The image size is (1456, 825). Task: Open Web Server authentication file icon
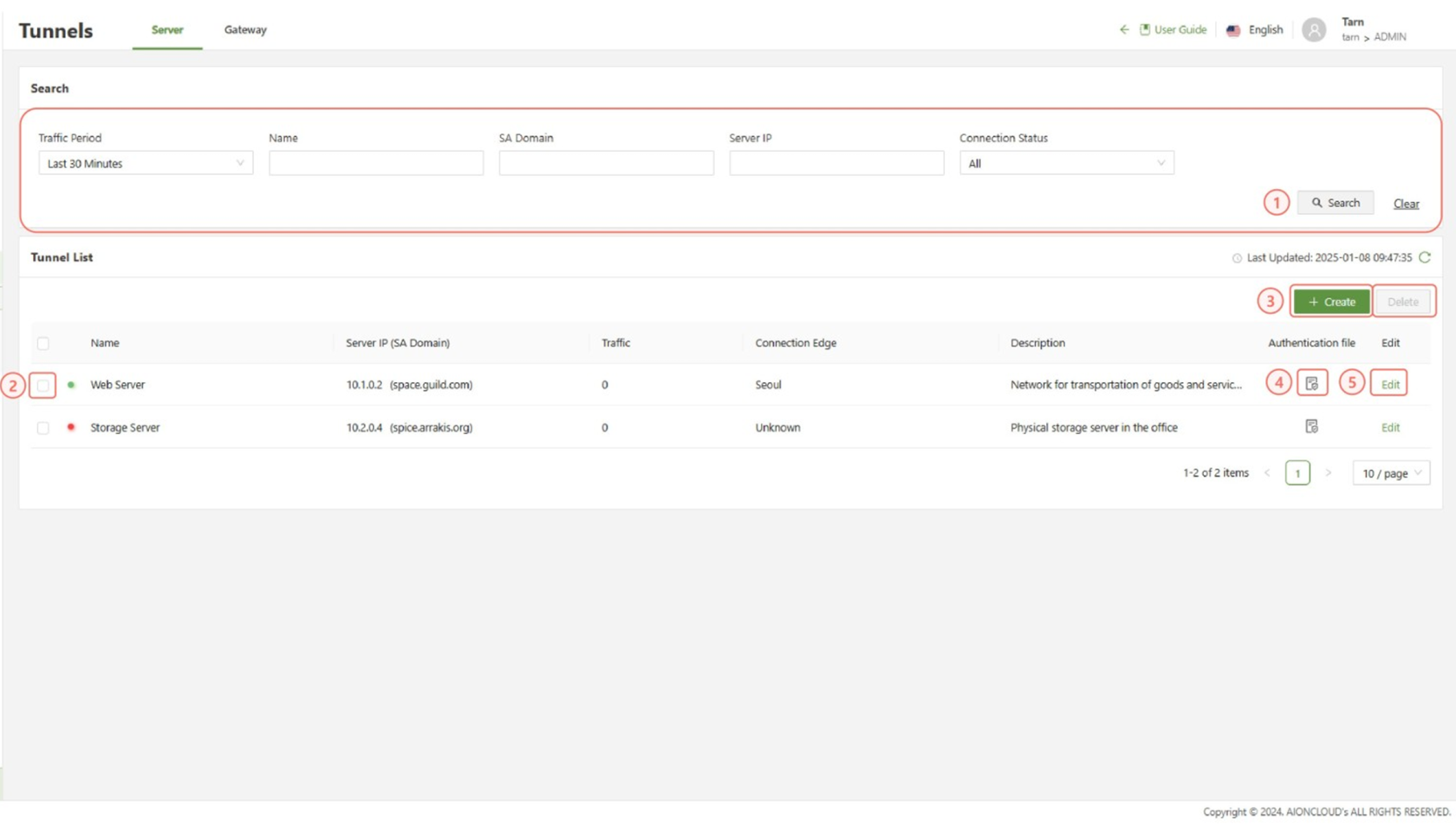click(x=1311, y=384)
